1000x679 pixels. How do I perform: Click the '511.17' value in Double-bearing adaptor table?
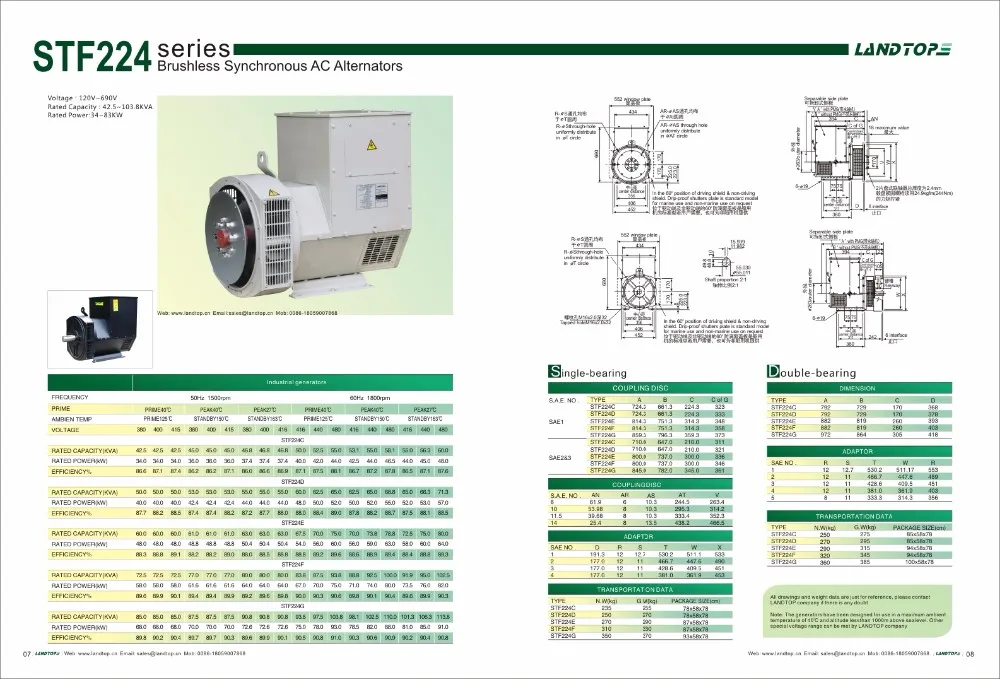point(904,470)
